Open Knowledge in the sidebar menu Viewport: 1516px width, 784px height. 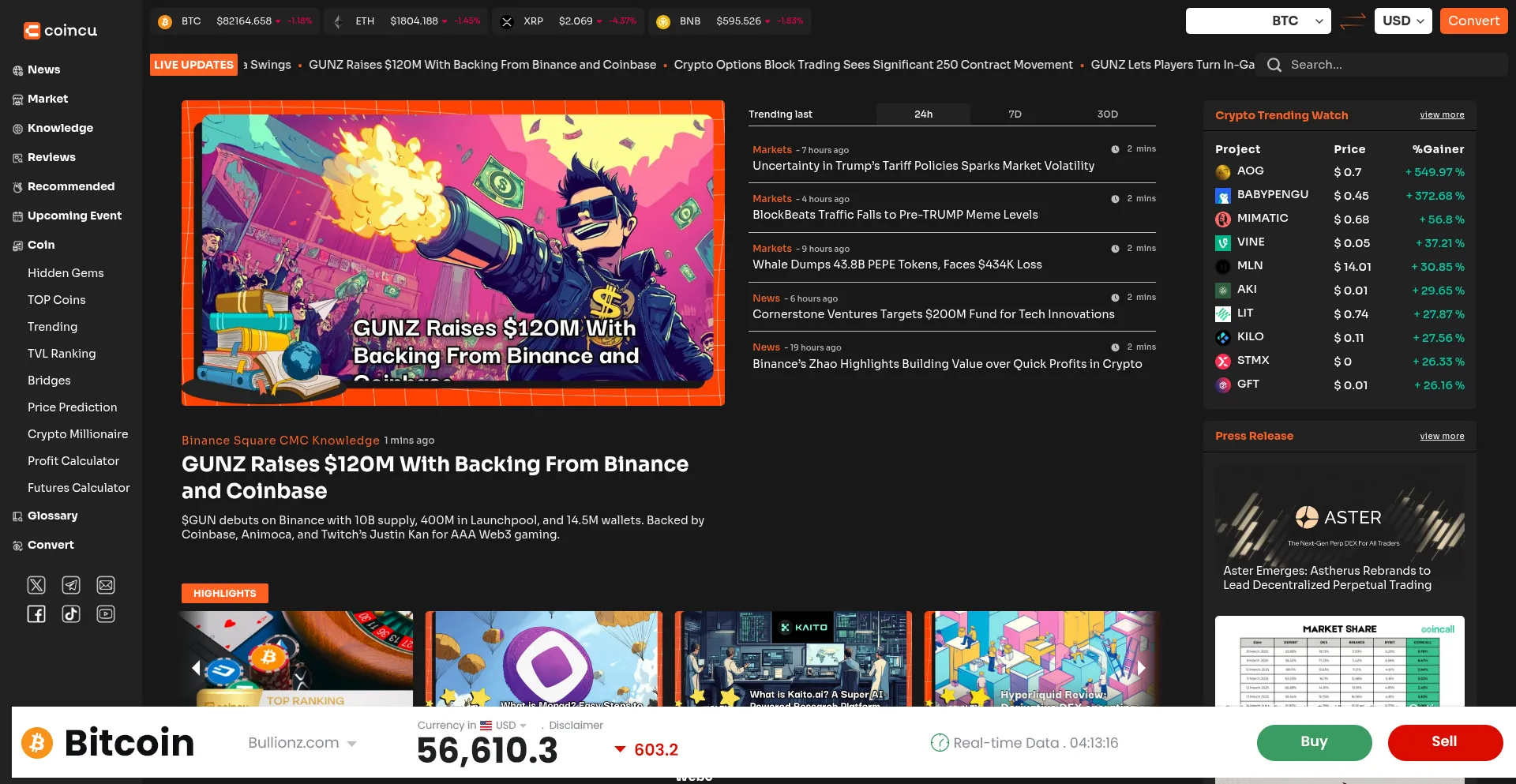[x=60, y=128]
